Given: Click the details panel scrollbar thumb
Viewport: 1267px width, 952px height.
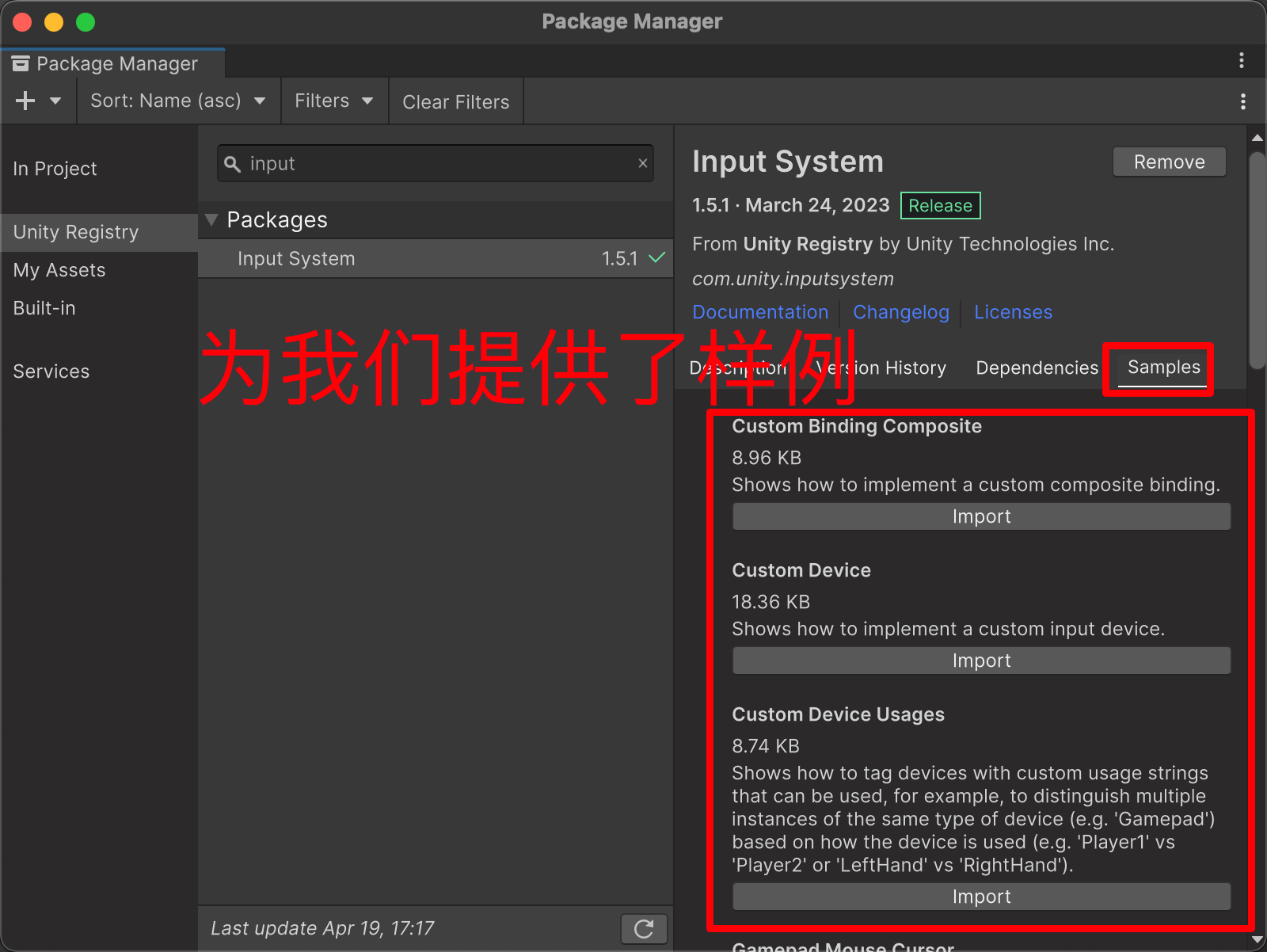Looking at the screenshot, I should click(x=1257, y=260).
